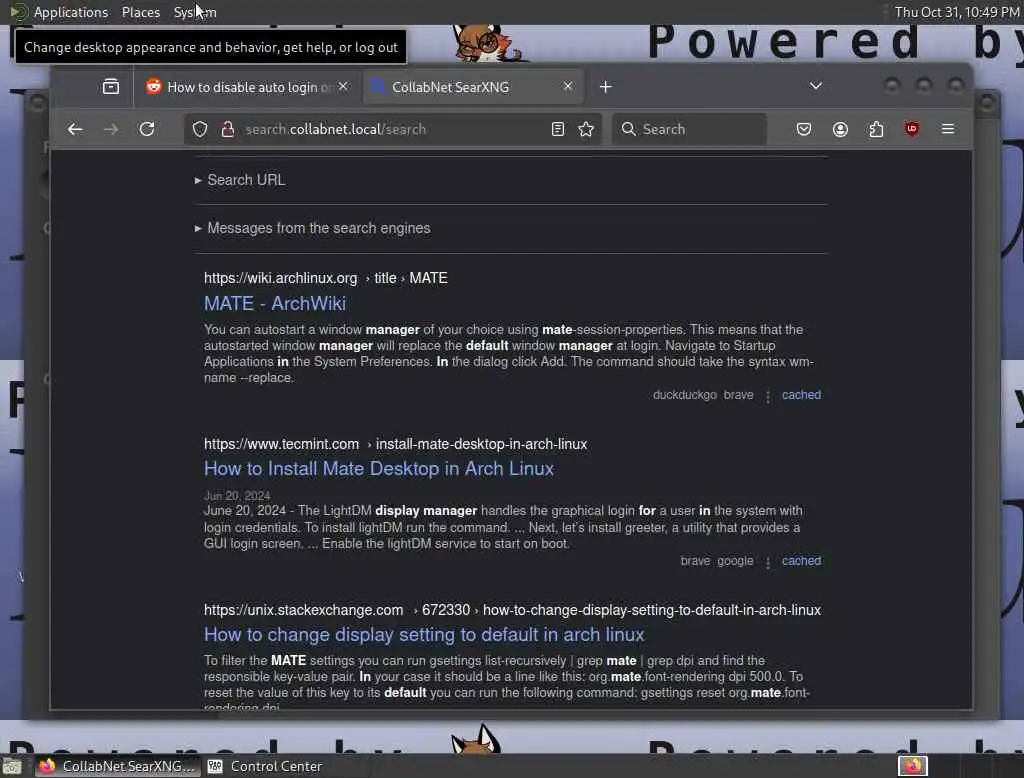Image resolution: width=1024 pixels, height=778 pixels.
Task: Bookmark this page with star icon
Action: pyautogui.click(x=586, y=129)
